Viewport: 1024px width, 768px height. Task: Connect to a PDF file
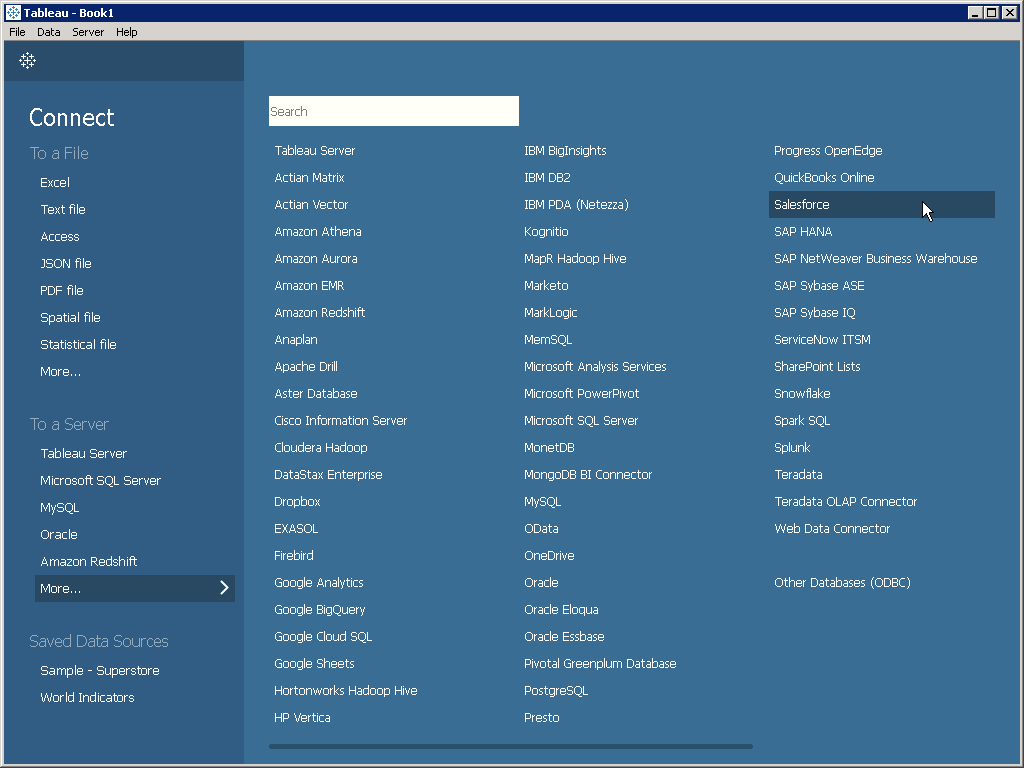pos(62,290)
